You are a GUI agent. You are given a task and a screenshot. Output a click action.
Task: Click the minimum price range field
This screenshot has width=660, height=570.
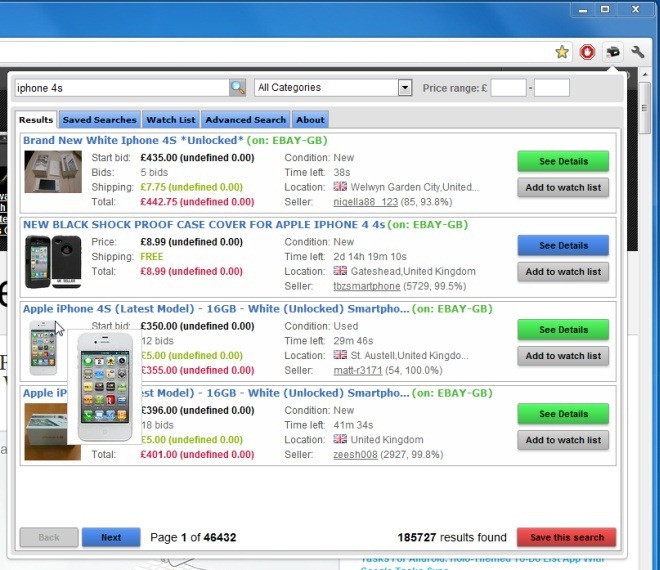pyautogui.click(x=508, y=88)
